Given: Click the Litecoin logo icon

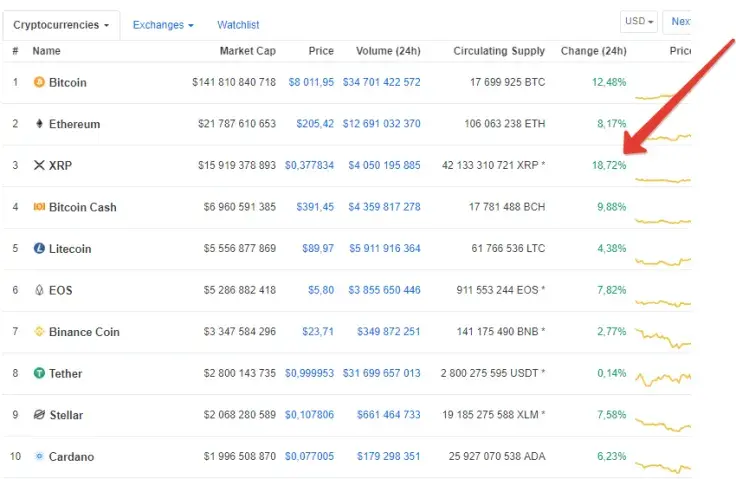Looking at the screenshot, I should click(x=39, y=248).
